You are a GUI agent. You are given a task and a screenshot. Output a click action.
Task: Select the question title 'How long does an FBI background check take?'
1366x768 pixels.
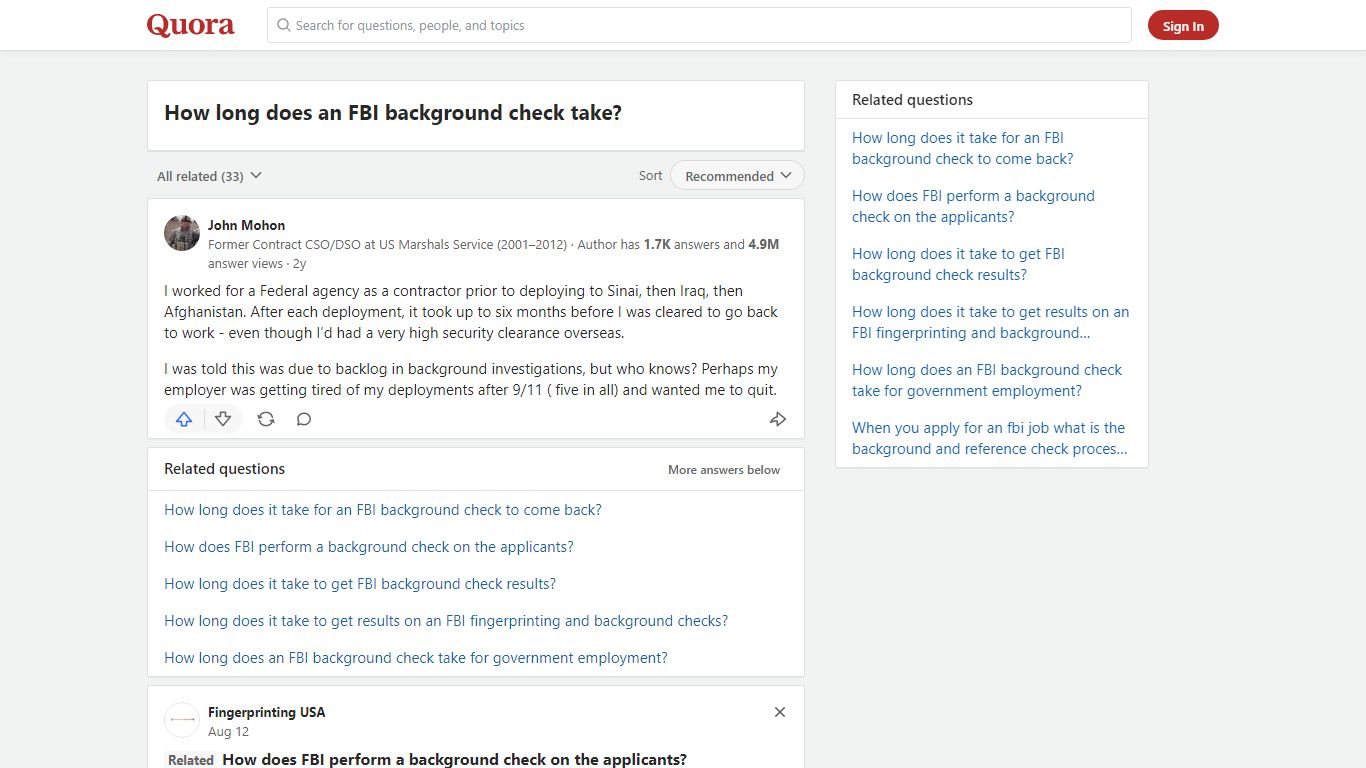pos(393,113)
